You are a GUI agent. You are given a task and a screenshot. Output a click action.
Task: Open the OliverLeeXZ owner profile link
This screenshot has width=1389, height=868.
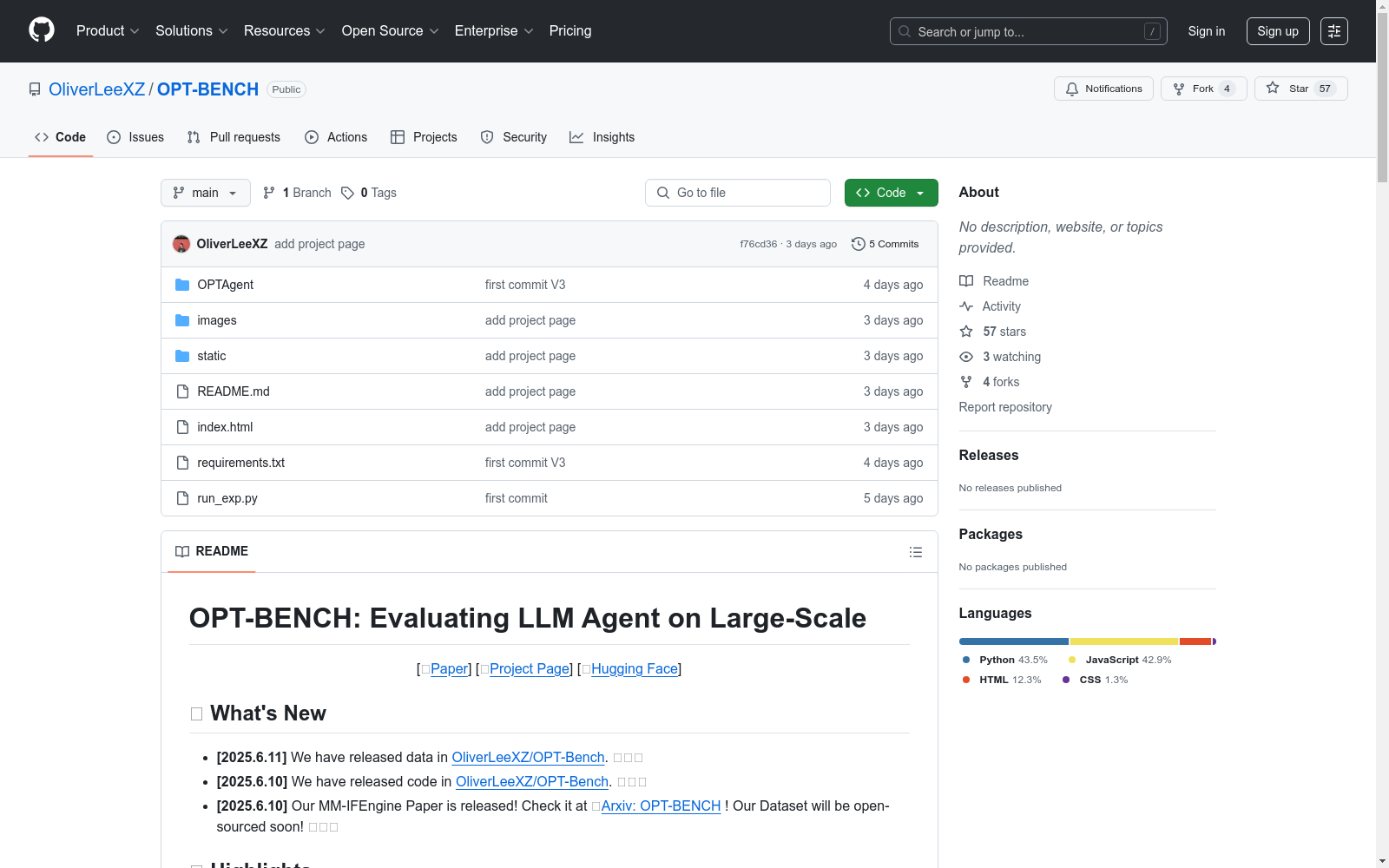pos(97,89)
